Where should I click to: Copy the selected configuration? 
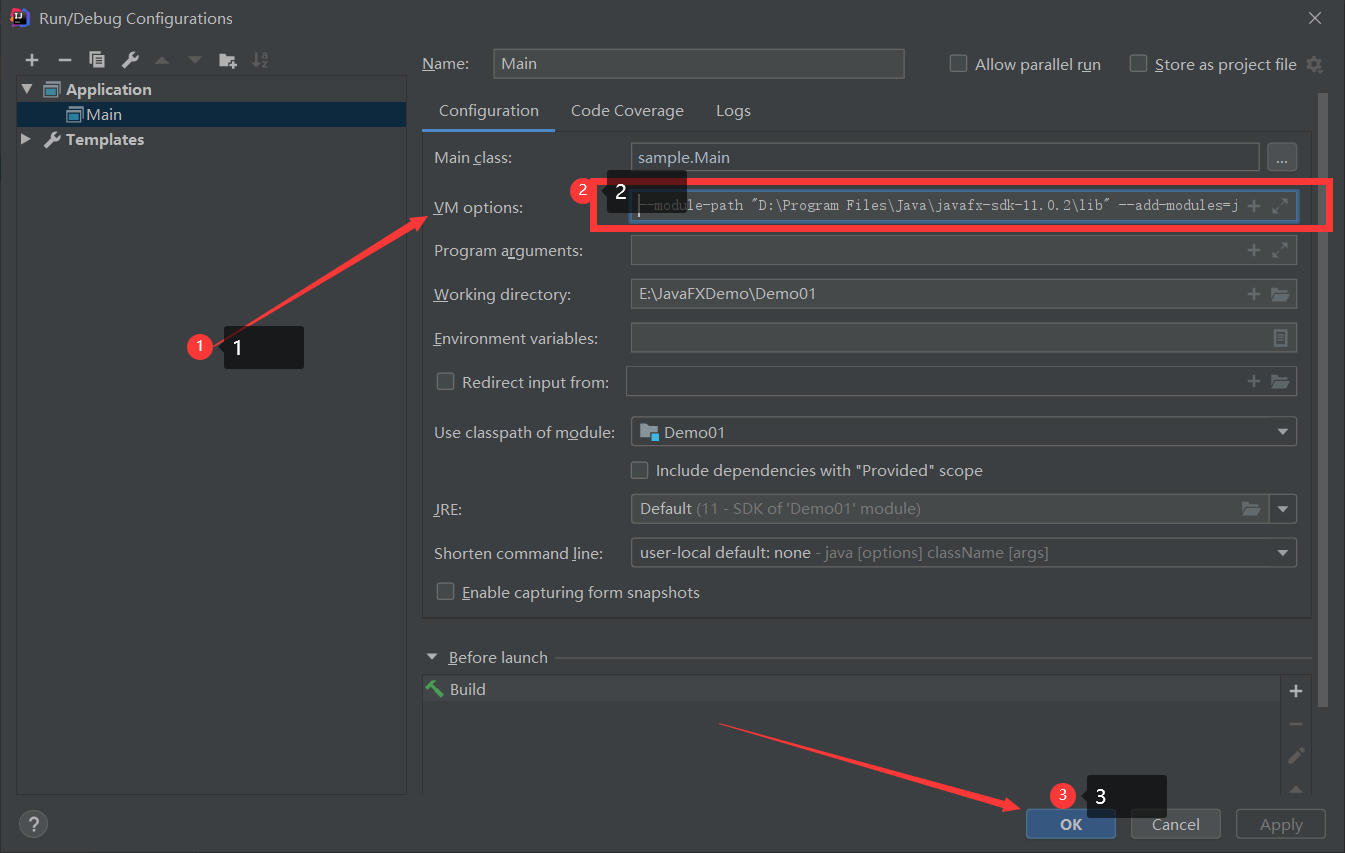tap(97, 60)
